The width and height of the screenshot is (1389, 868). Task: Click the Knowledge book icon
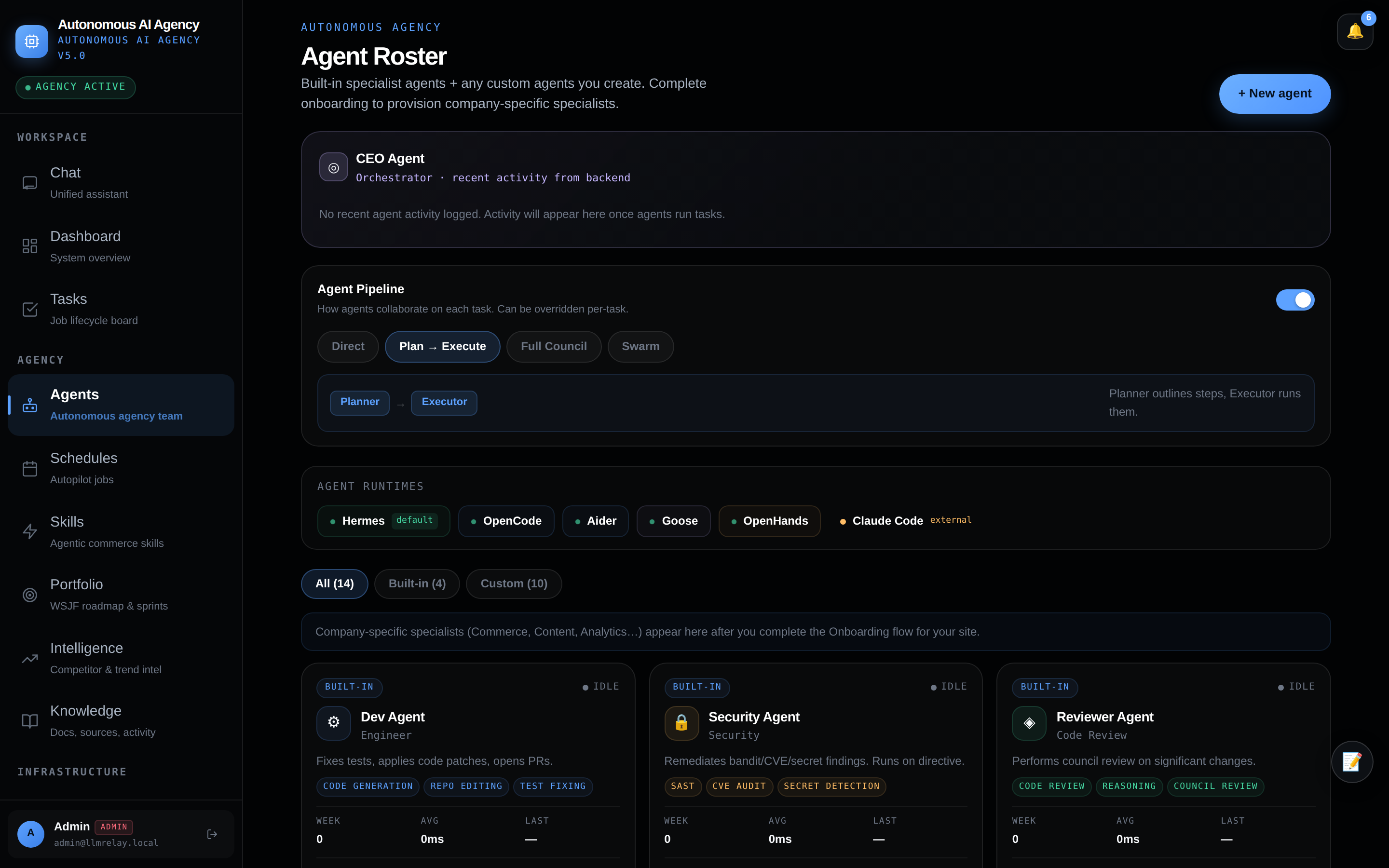(x=30, y=721)
